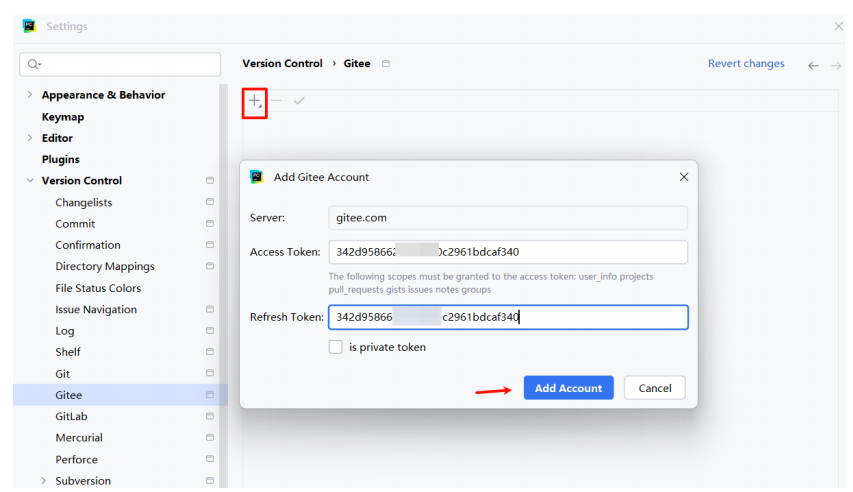
Task: Click the project-level icon on Version Control row
Action: pos(210,180)
